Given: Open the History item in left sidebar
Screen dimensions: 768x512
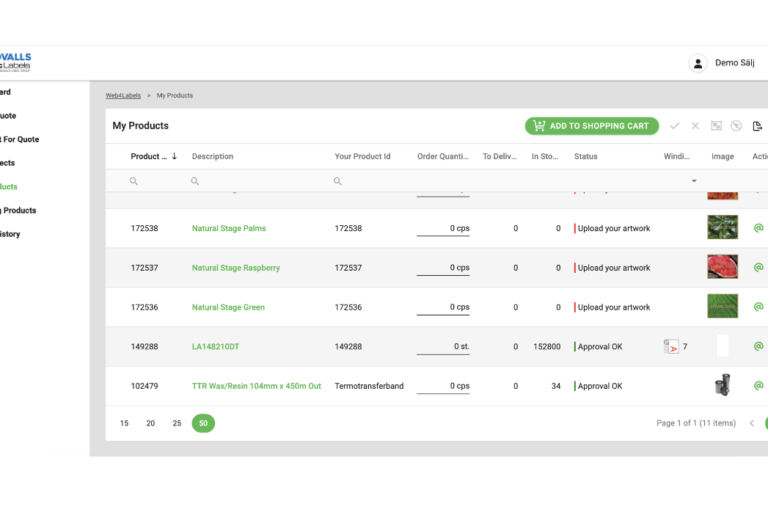Looking at the screenshot, I should 10,234.
